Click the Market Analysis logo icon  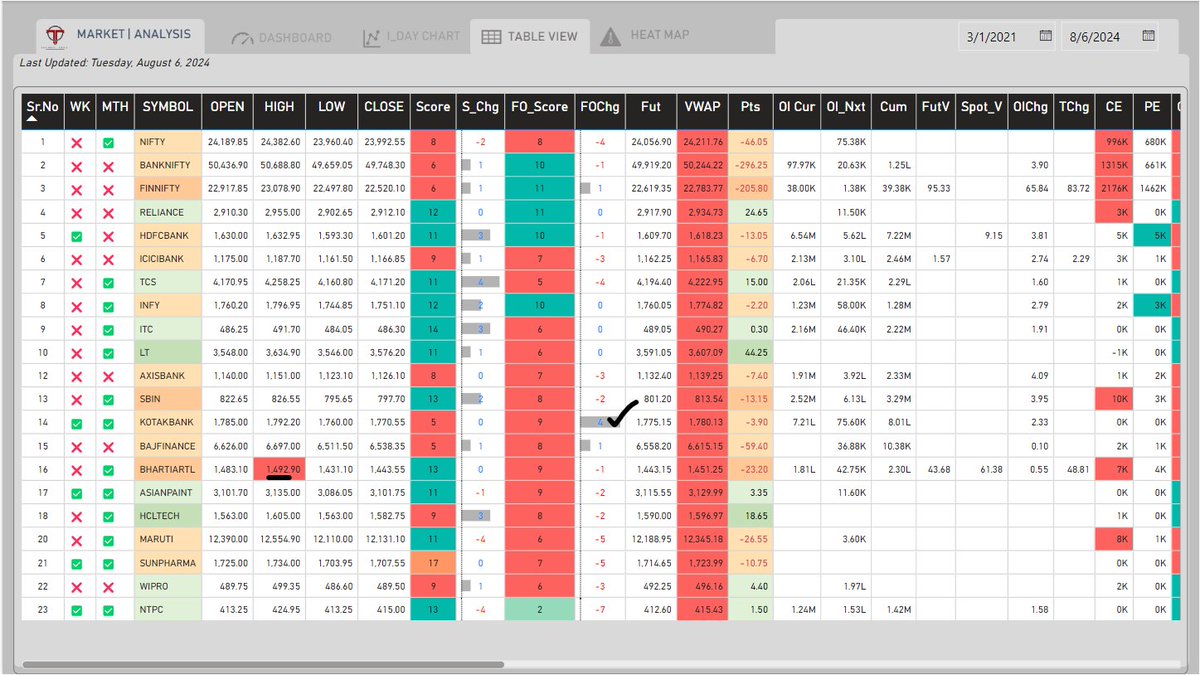[x=56, y=36]
